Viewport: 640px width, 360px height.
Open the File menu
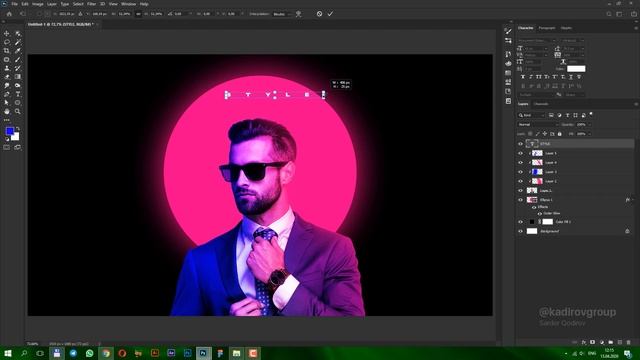[x=14, y=4]
